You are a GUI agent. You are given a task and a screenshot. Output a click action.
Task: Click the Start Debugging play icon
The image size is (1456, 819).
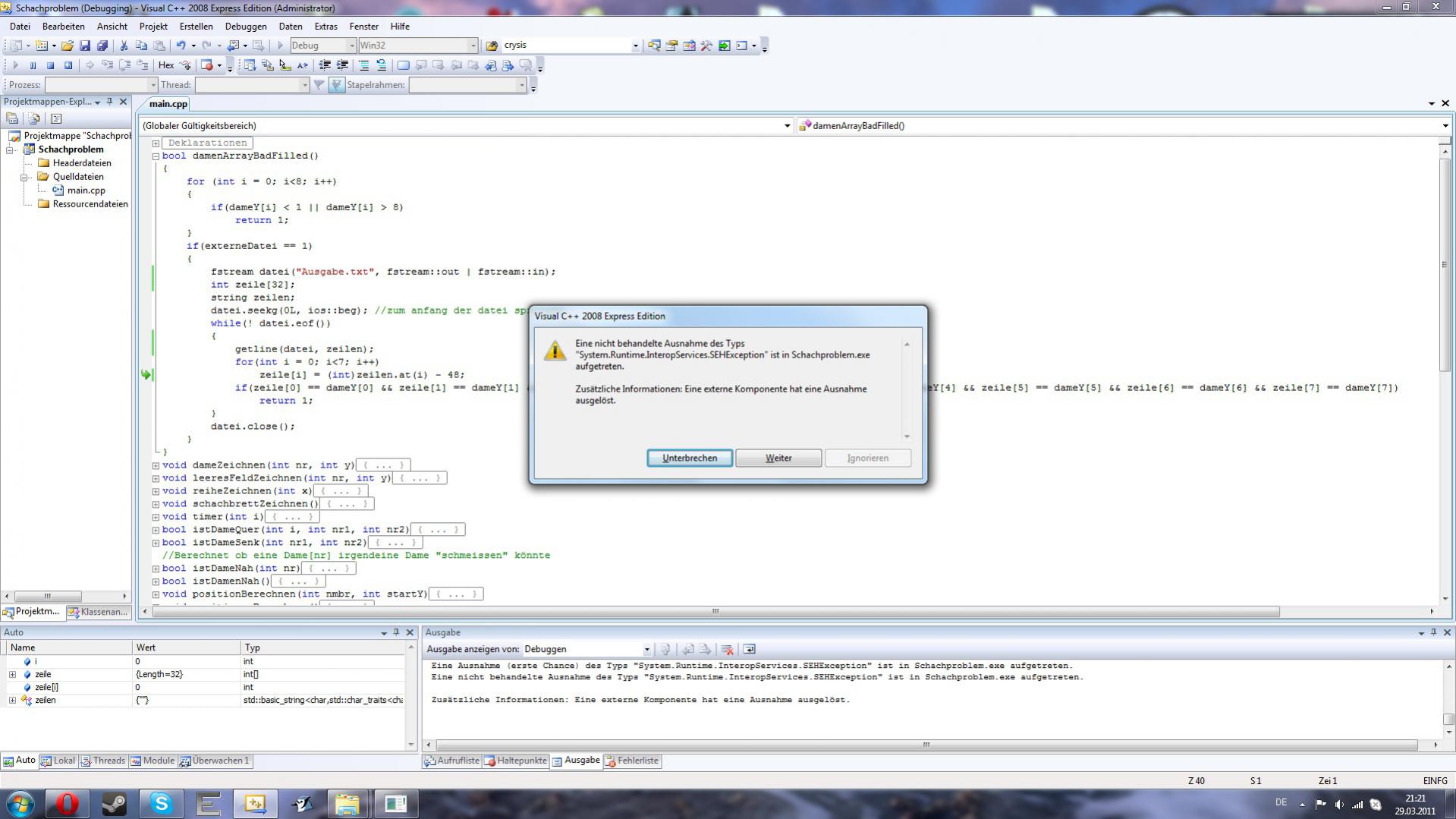(x=280, y=46)
